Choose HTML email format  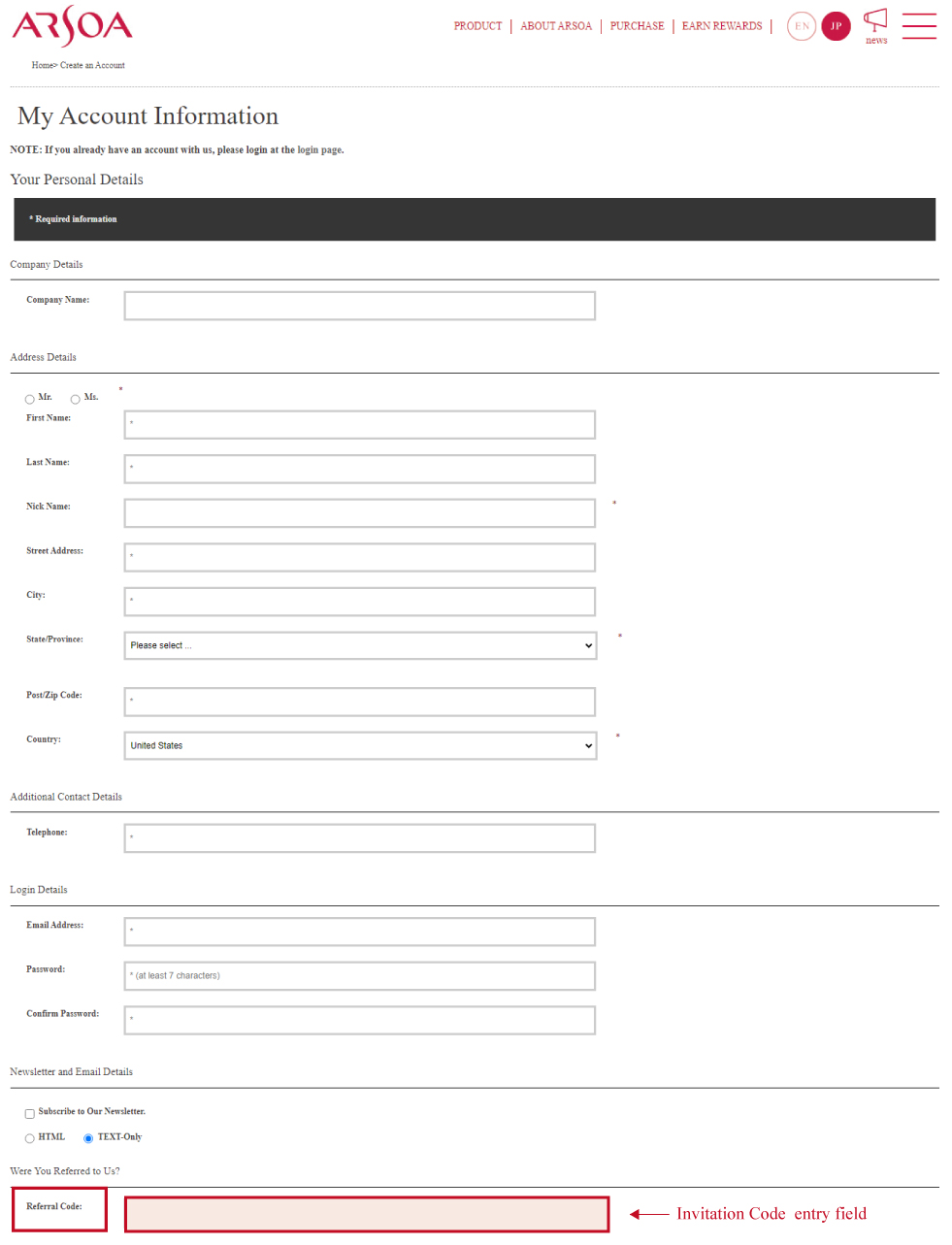(30, 1139)
